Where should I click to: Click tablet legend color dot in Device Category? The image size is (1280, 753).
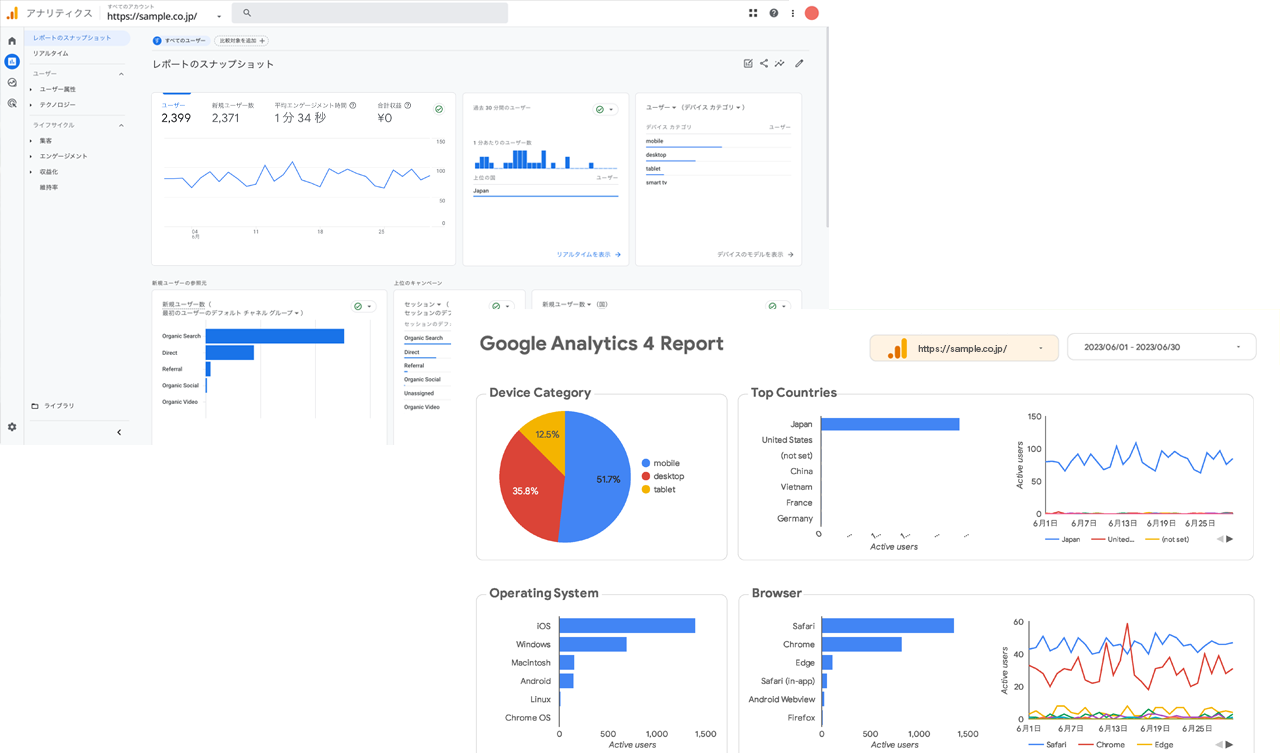[x=646, y=489]
